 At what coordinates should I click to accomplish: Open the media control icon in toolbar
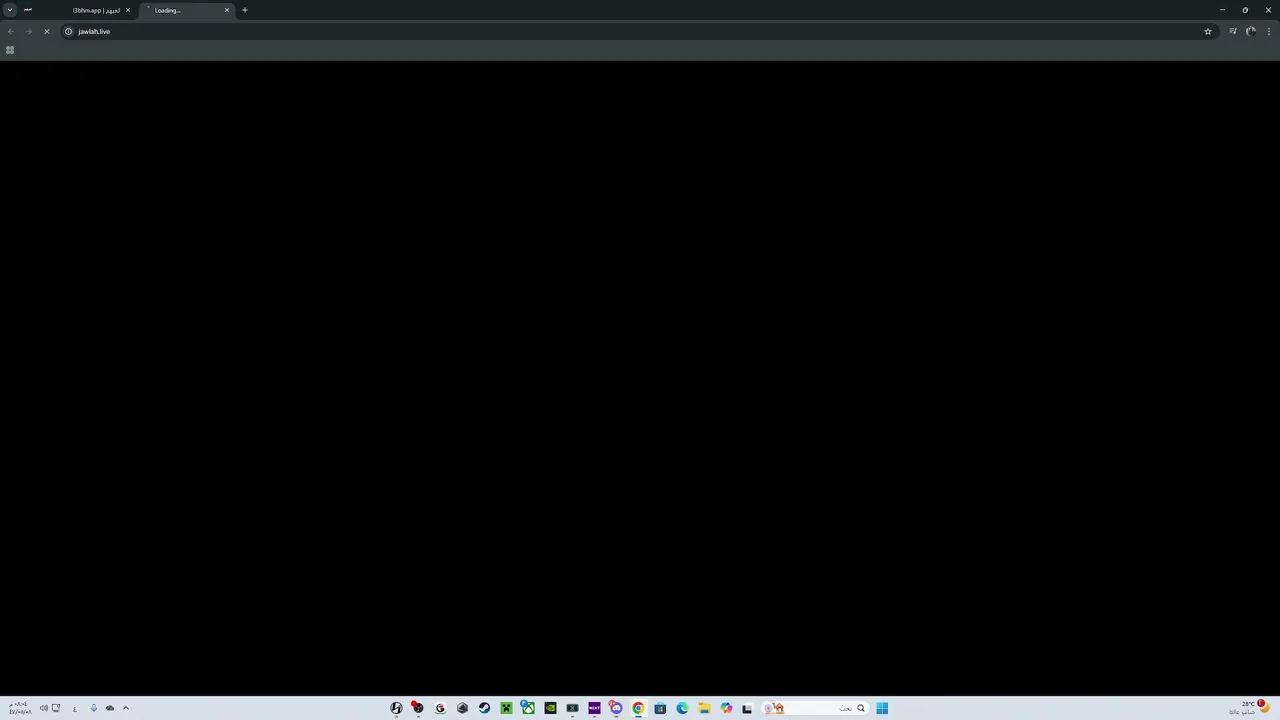(1233, 31)
